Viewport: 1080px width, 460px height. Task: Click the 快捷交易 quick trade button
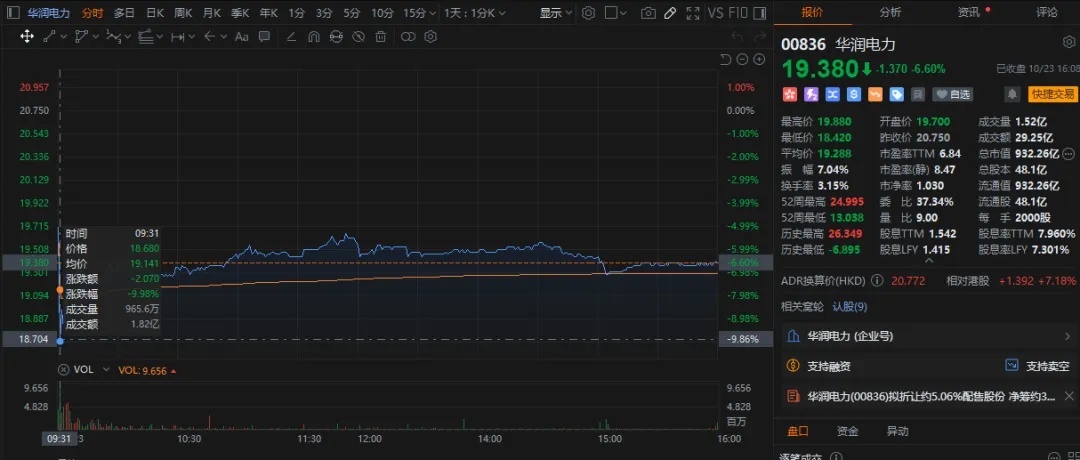(1052, 94)
